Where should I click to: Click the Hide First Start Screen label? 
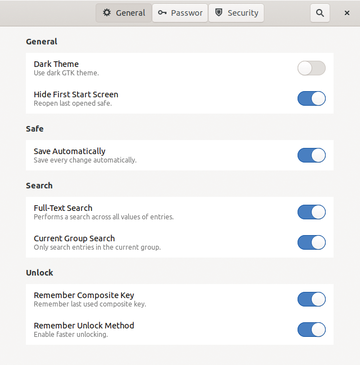(x=76, y=94)
